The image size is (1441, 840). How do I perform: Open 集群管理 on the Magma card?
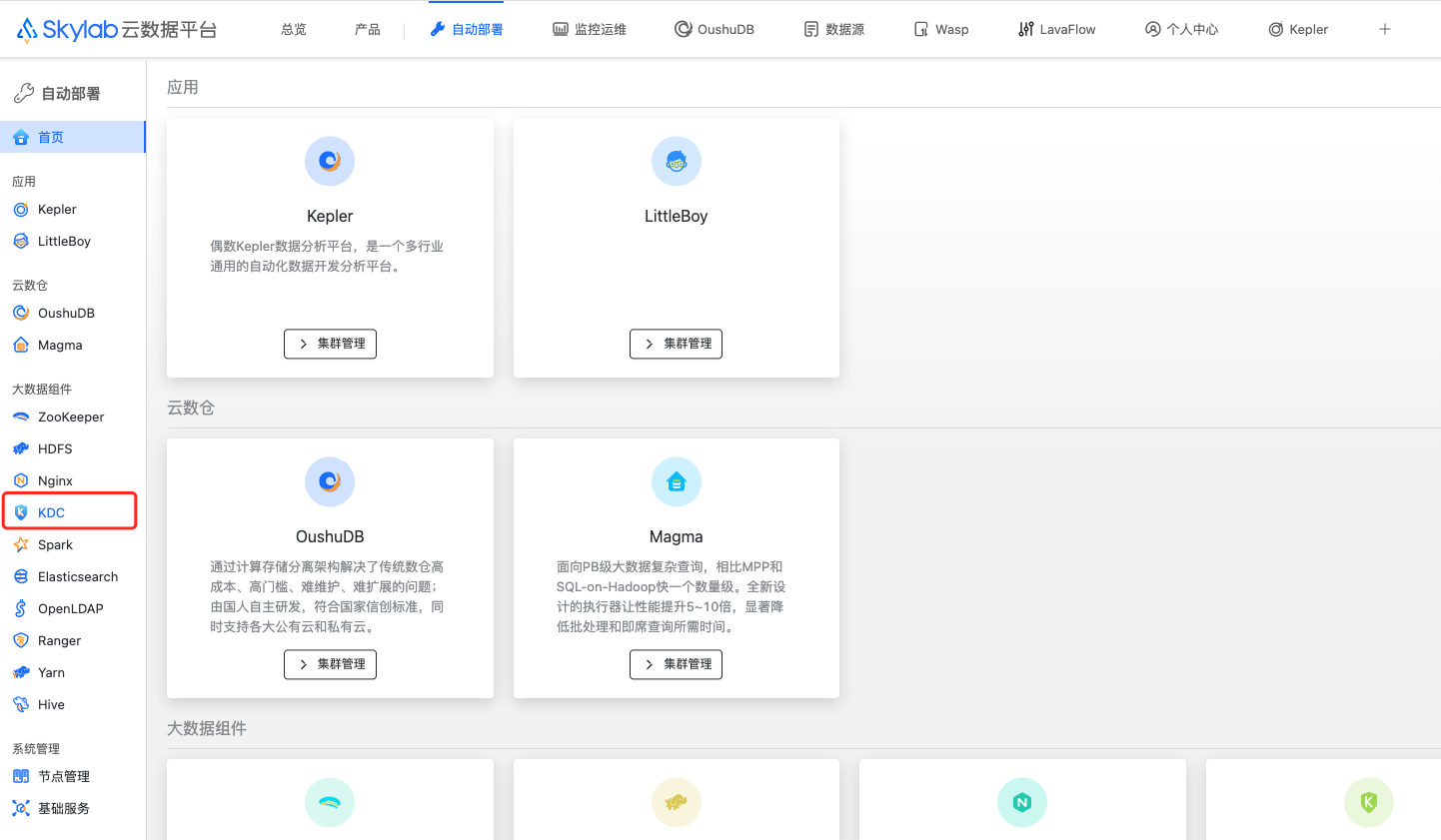click(x=676, y=664)
